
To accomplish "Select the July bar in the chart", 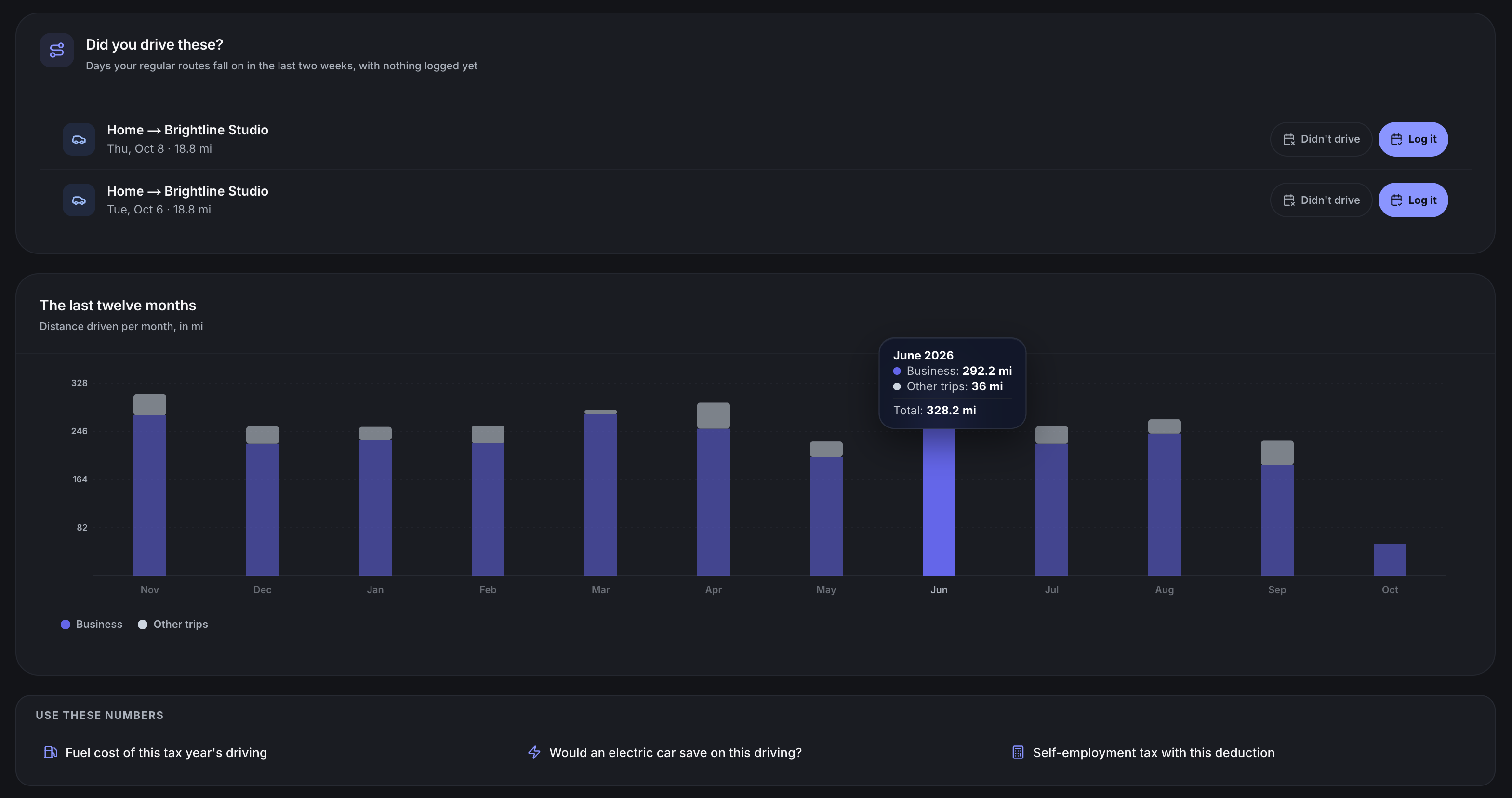I will (x=1051, y=501).
